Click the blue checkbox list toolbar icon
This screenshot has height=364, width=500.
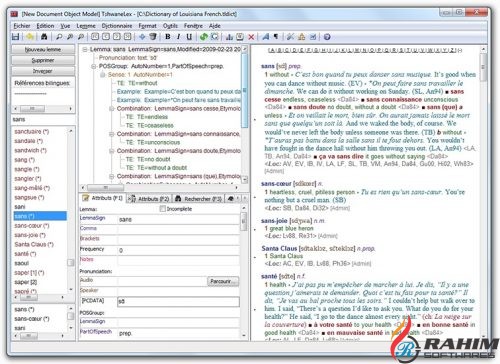coord(313,37)
